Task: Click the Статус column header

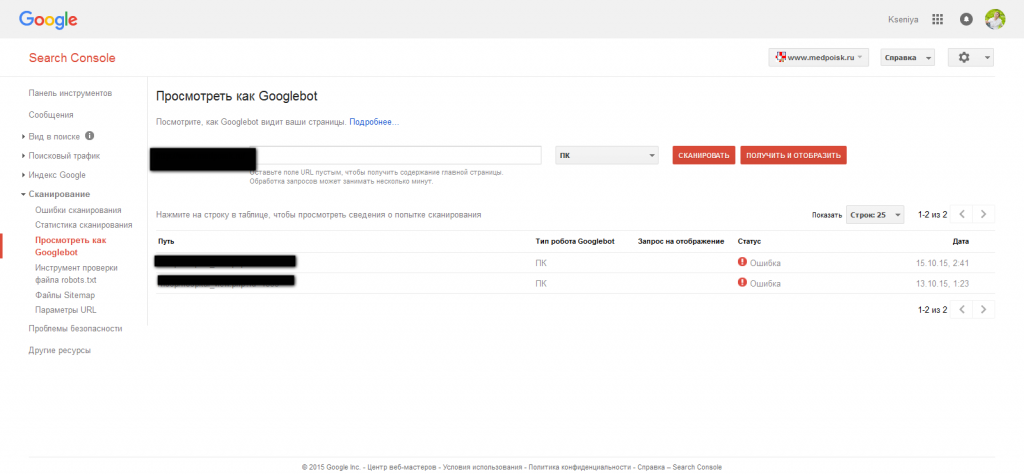Action: [x=749, y=242]
